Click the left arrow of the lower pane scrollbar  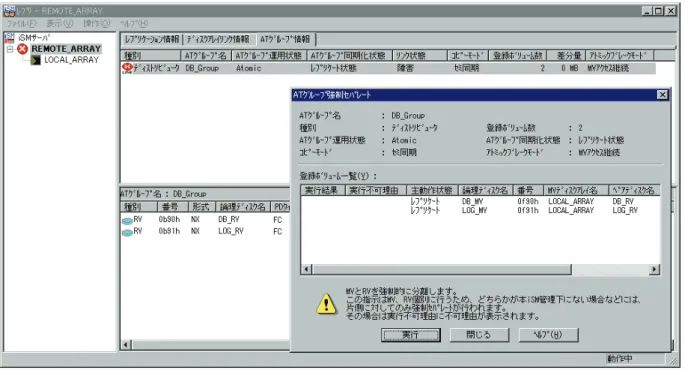126,345
